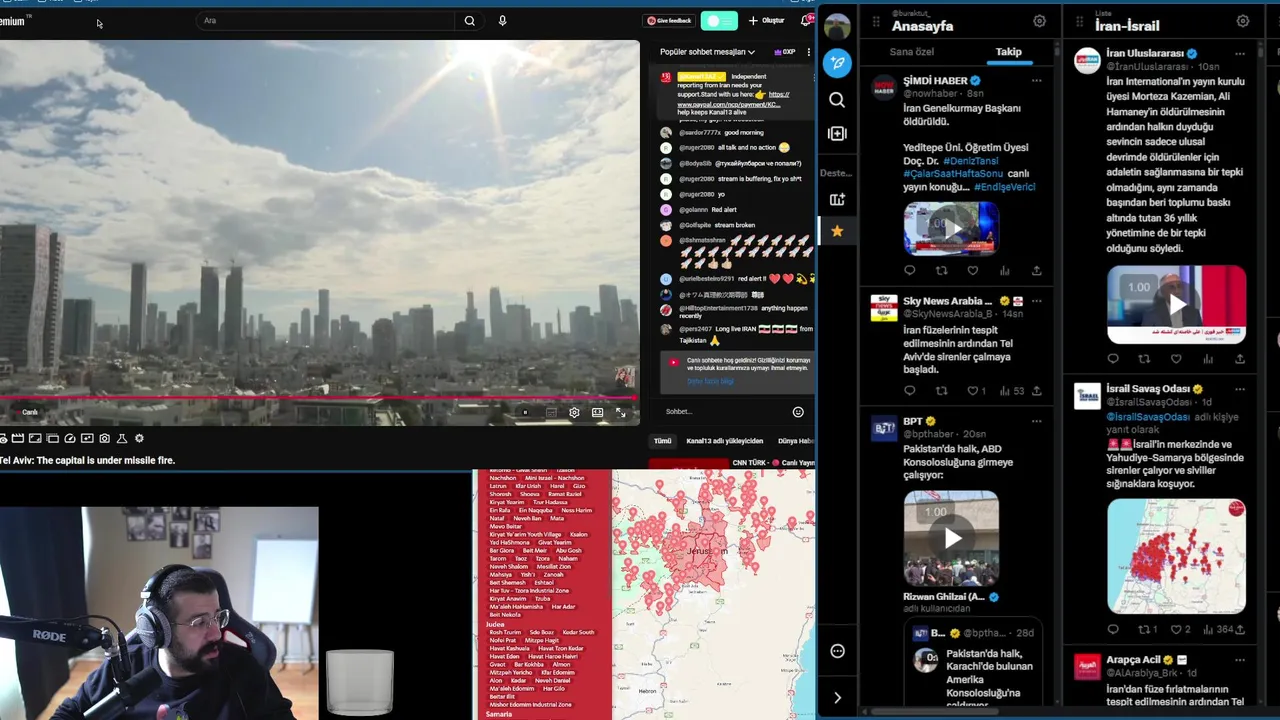Select the Takip tab
The height and width of the screenshot is (720, 1280).
pyautogui.click(x=1008, y=52)
